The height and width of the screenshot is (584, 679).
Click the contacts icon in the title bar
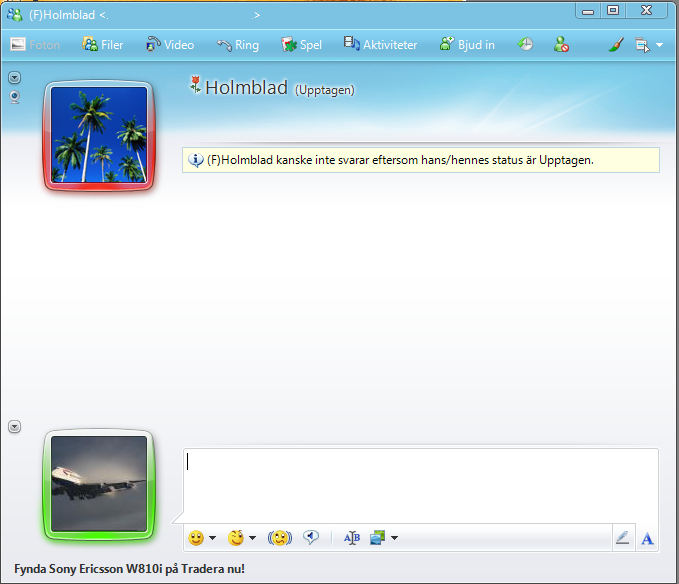click(x=15, y=15)
